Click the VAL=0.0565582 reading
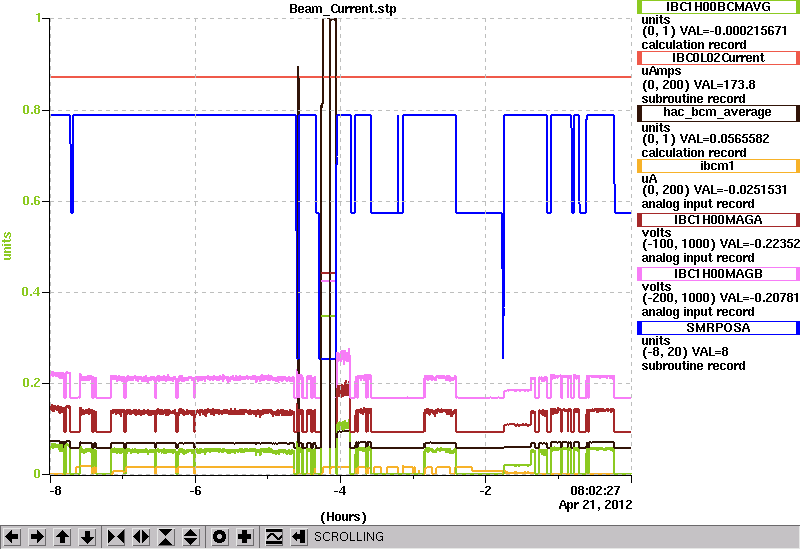The image size is (800, 549). coord(724,139)
